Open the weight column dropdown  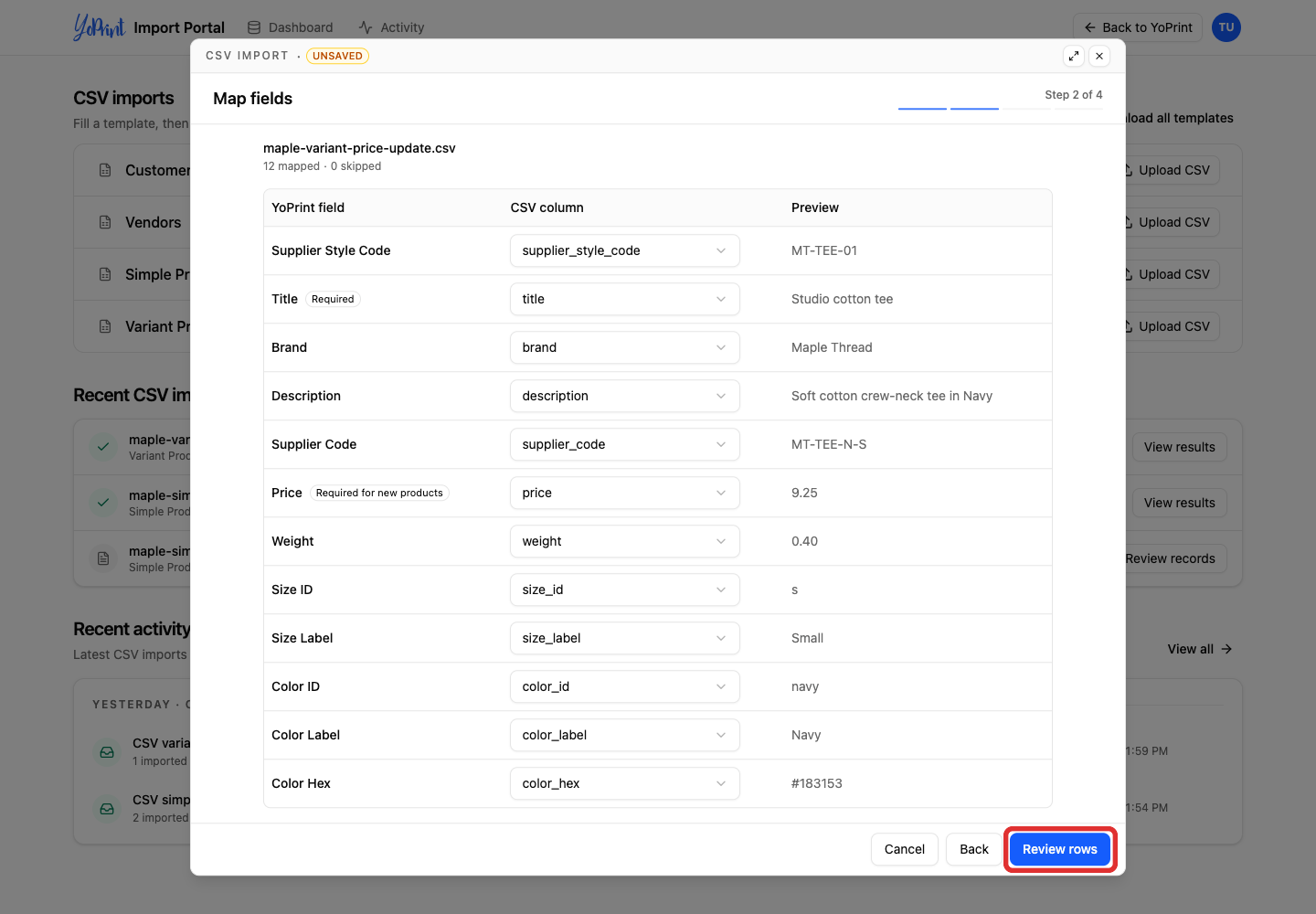coord(625,541)
